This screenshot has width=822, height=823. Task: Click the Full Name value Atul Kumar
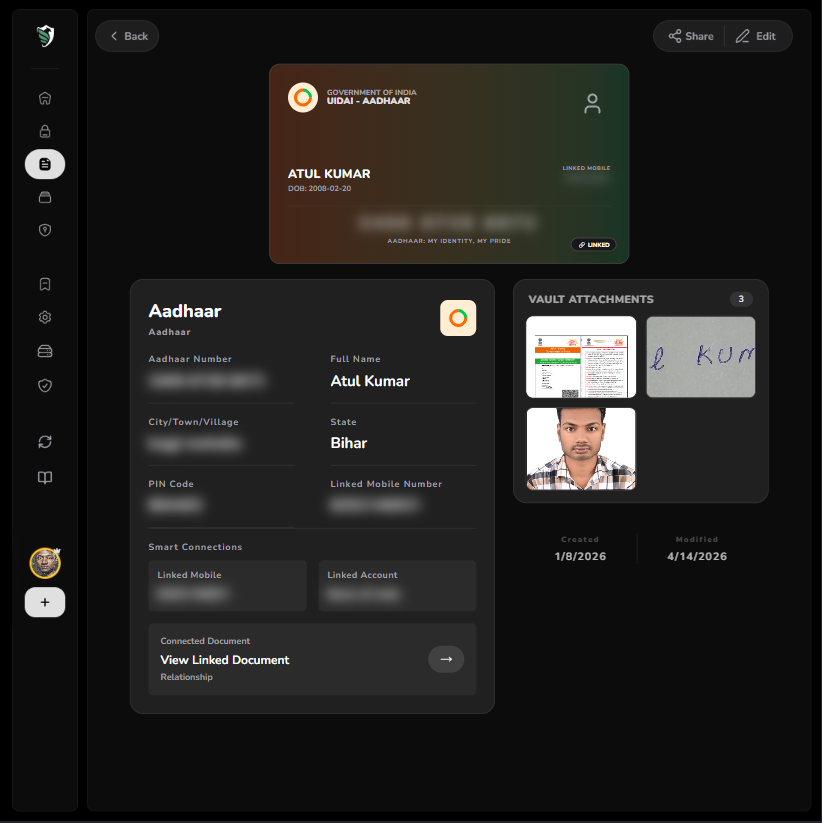[x=370, y=381]
